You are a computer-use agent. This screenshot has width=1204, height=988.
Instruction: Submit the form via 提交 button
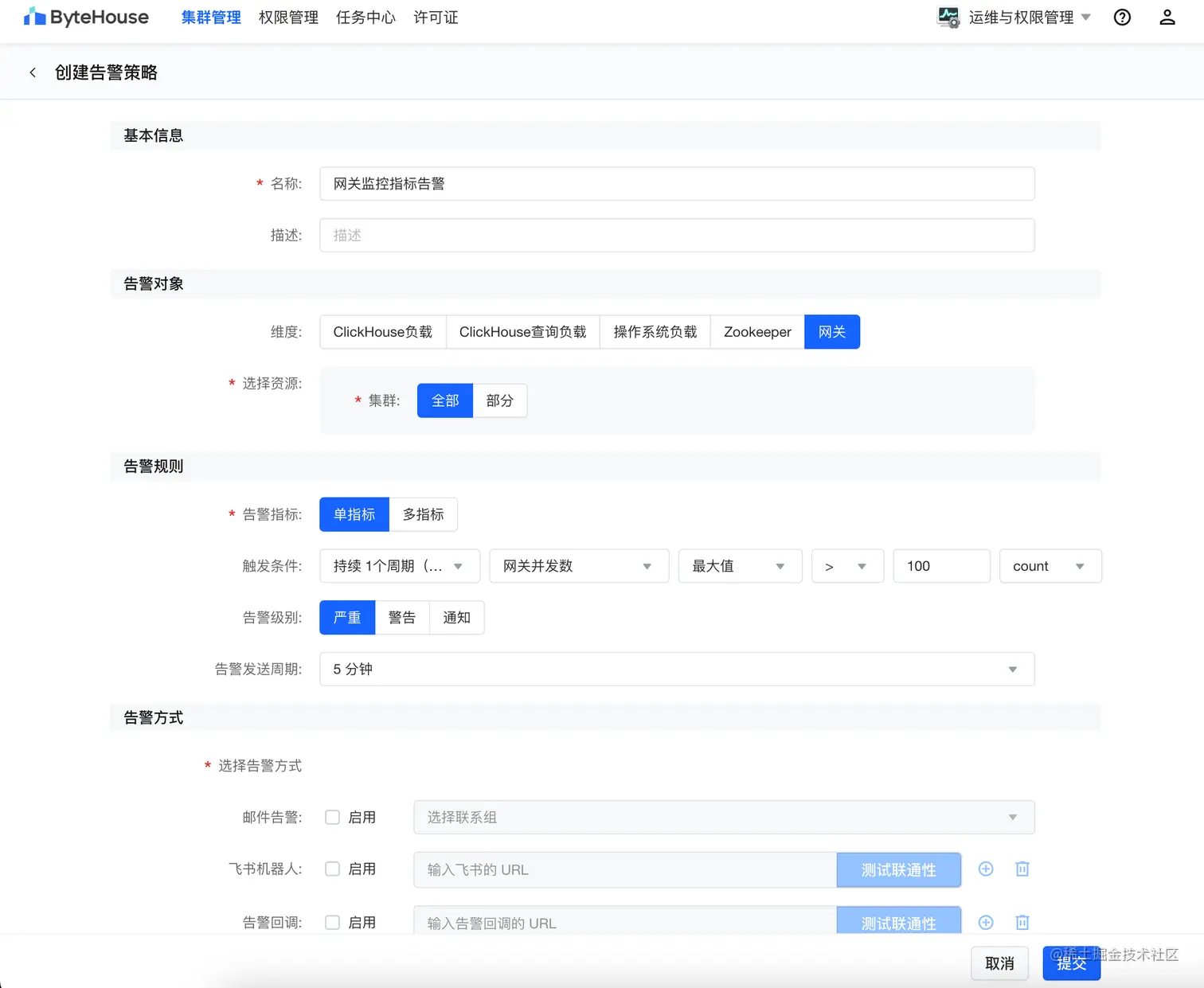(x=1071, y=963)
